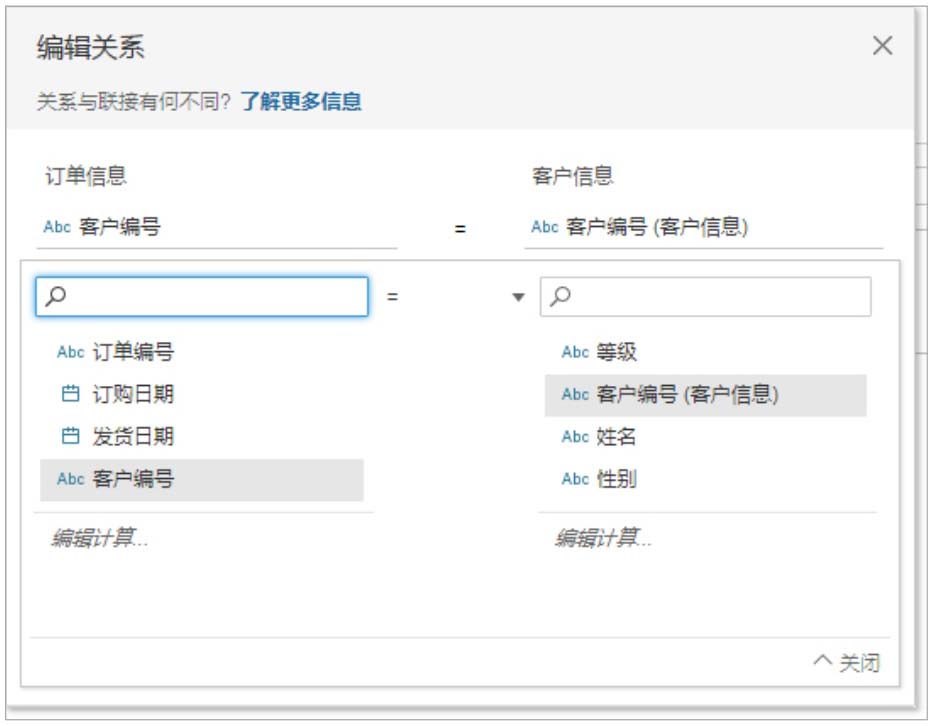The image size is (933, 726).
Task: Select 性别 from right field list
Action: (x=616, y=479)
